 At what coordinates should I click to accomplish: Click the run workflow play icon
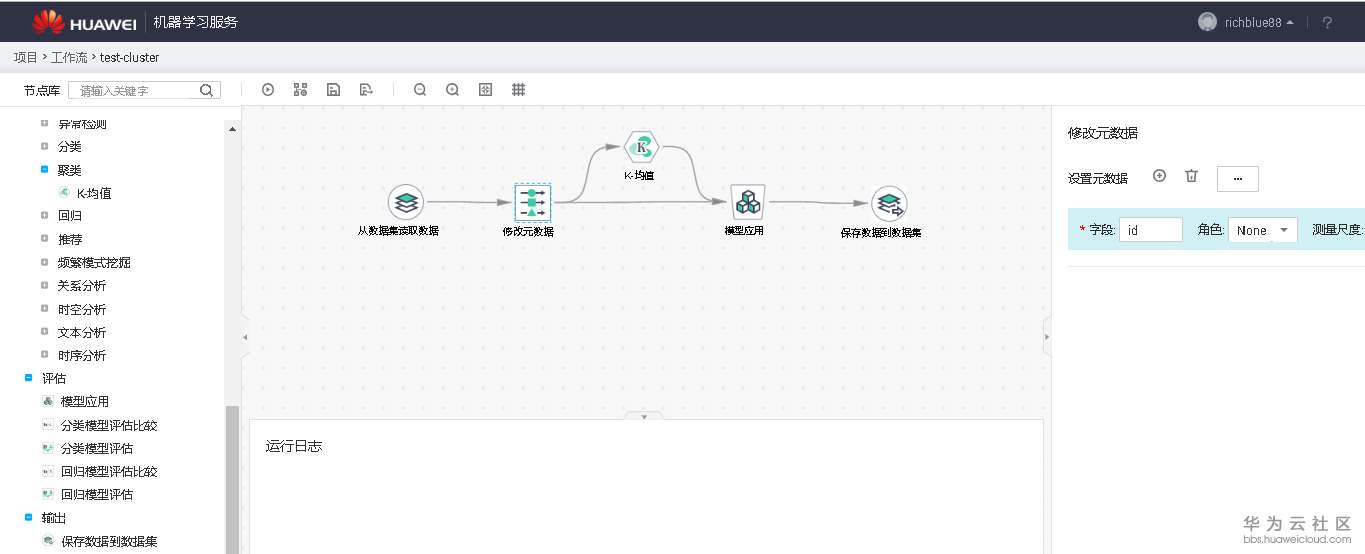268,90
